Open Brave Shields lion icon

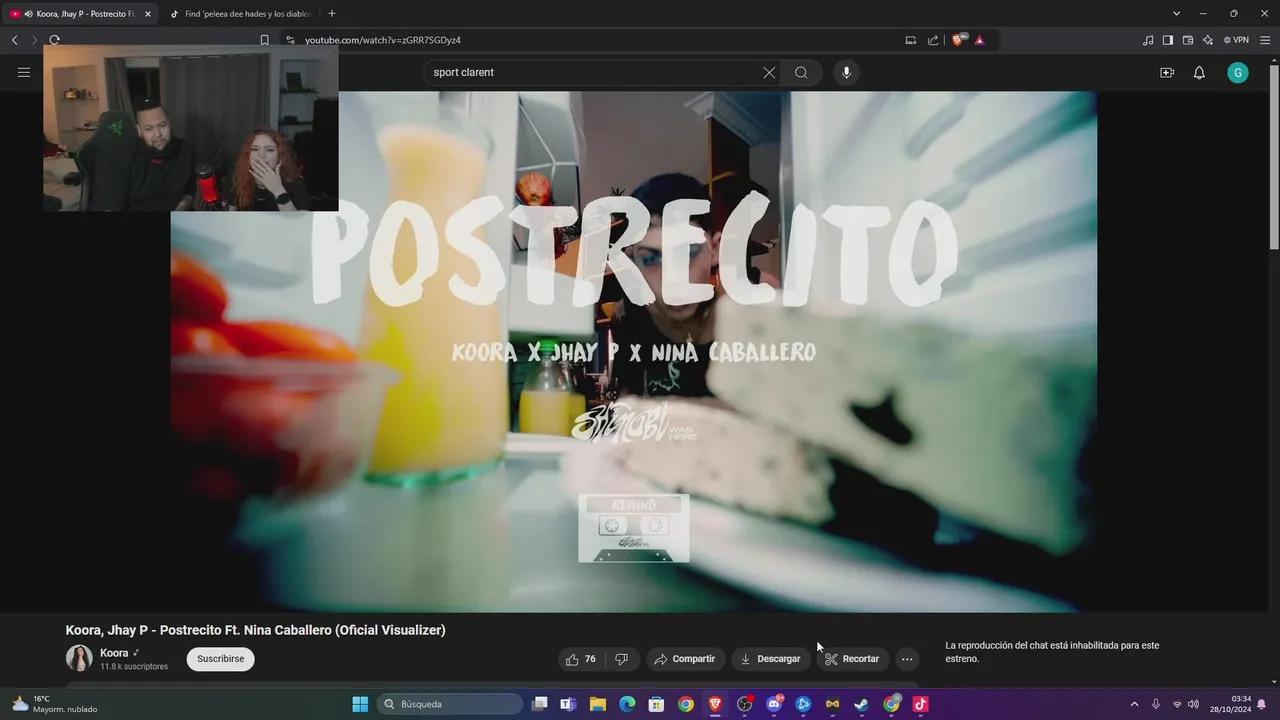(x=959, y=40)
